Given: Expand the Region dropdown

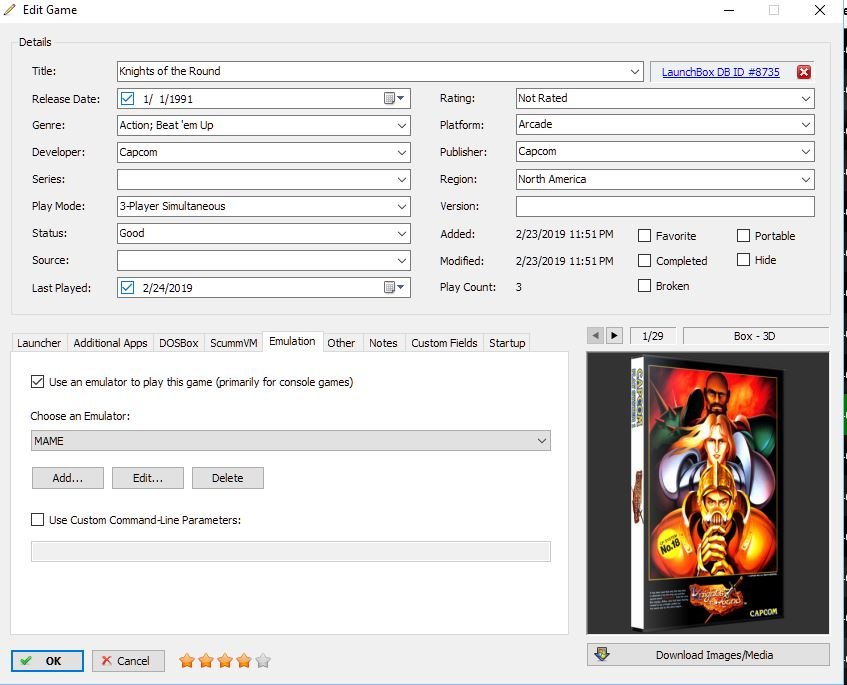Looking at the screenshot, I should tap(806, 179).
